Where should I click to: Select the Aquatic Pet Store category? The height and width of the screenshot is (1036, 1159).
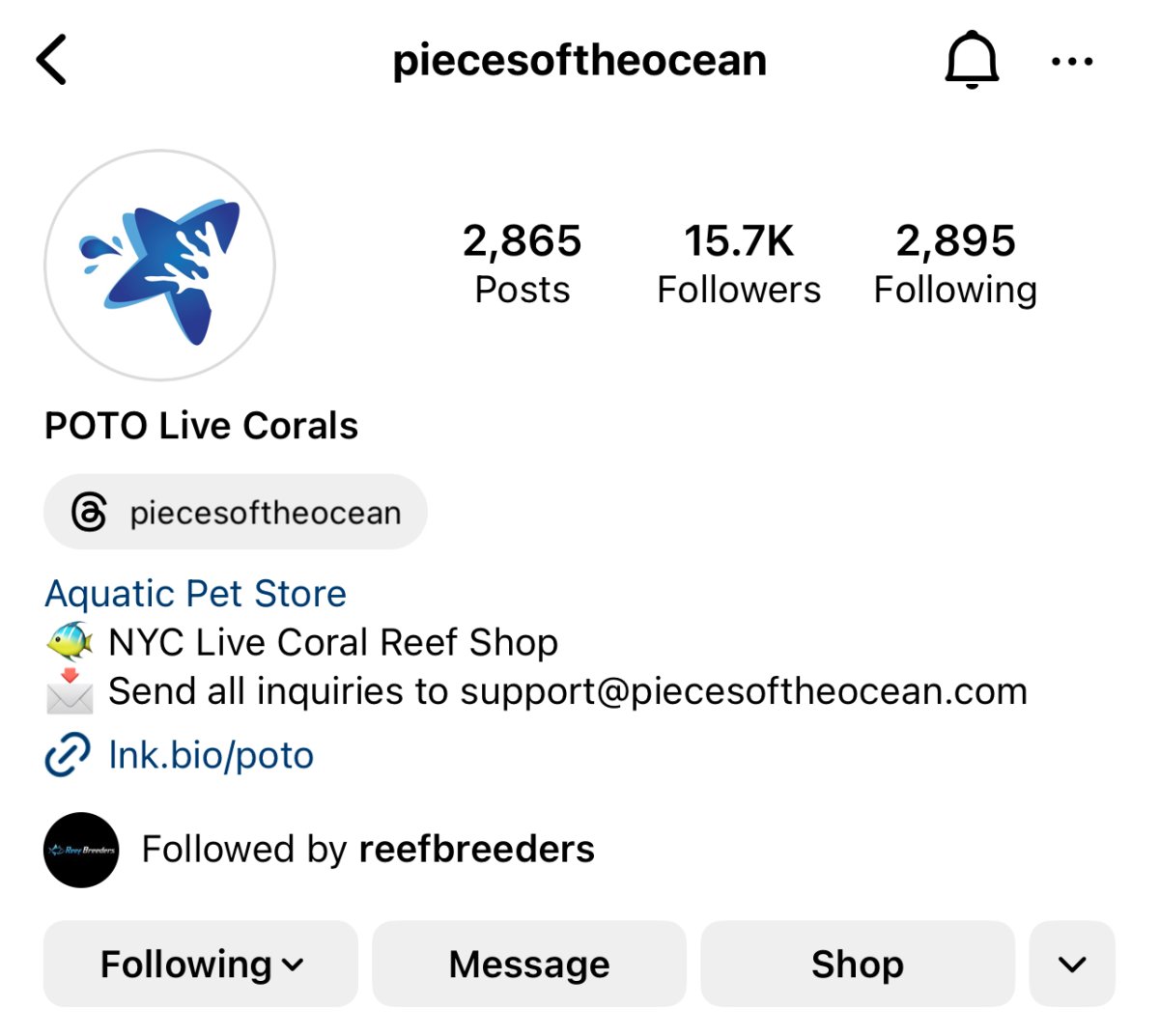(x=195, y=594)
